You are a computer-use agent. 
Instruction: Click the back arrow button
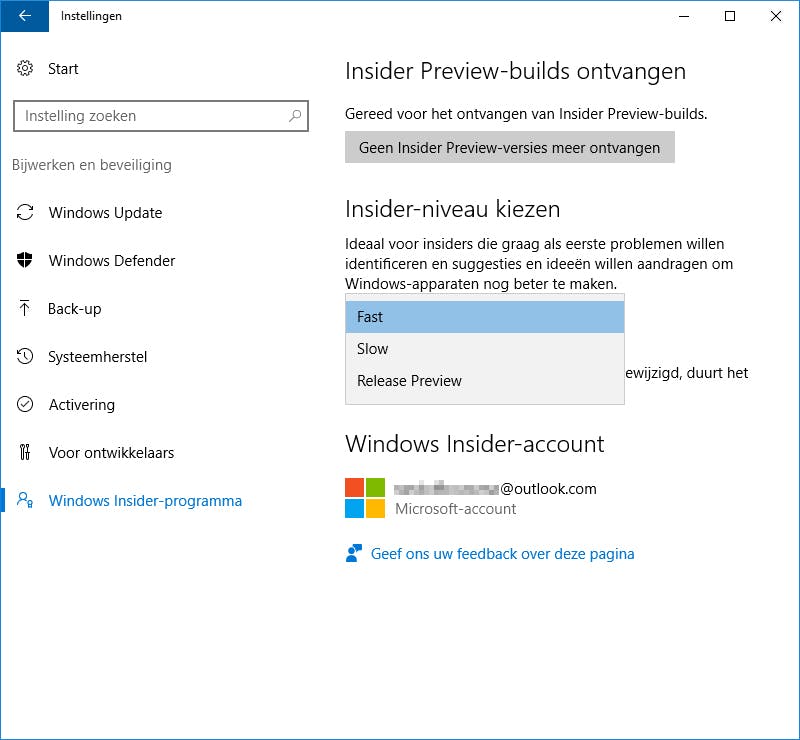click(24, 16)
